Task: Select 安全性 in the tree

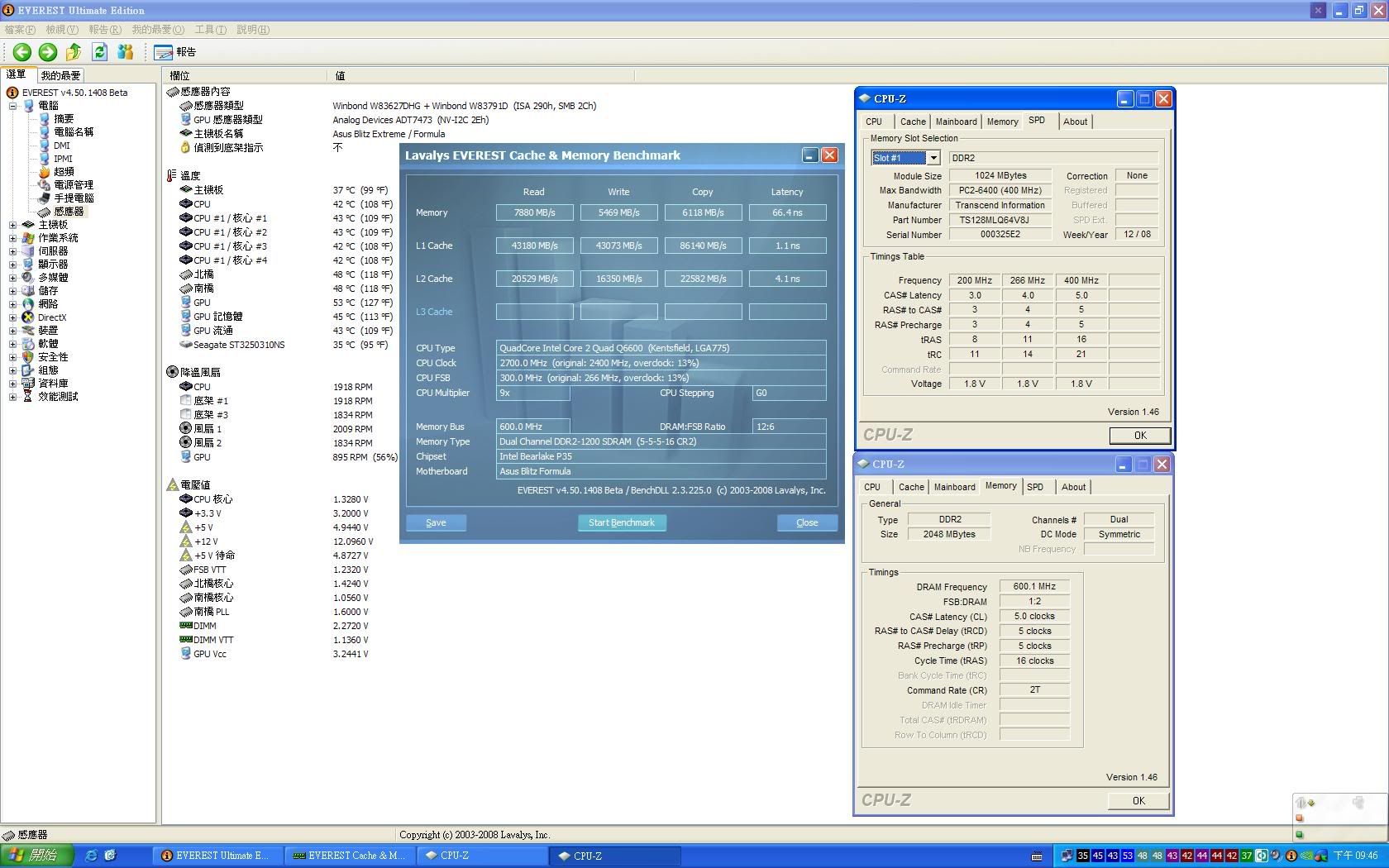Action: point(53,357)
